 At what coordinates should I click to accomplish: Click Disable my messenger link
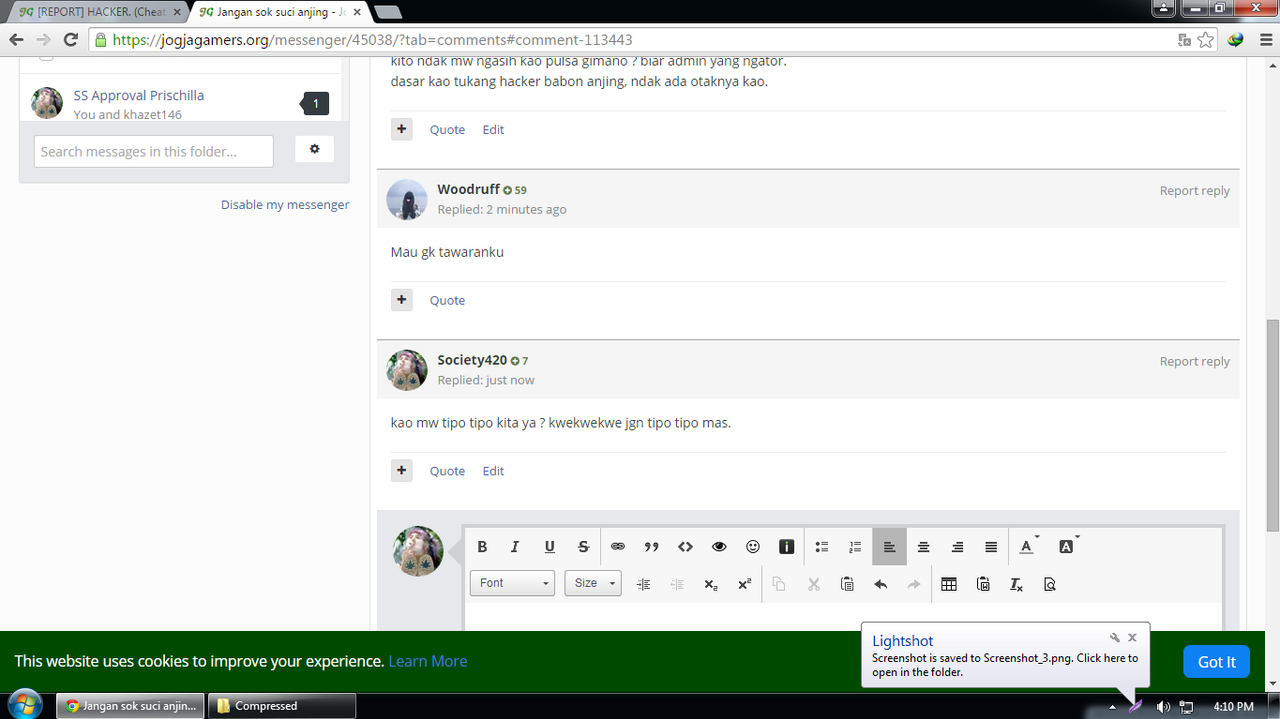[285, 205]
